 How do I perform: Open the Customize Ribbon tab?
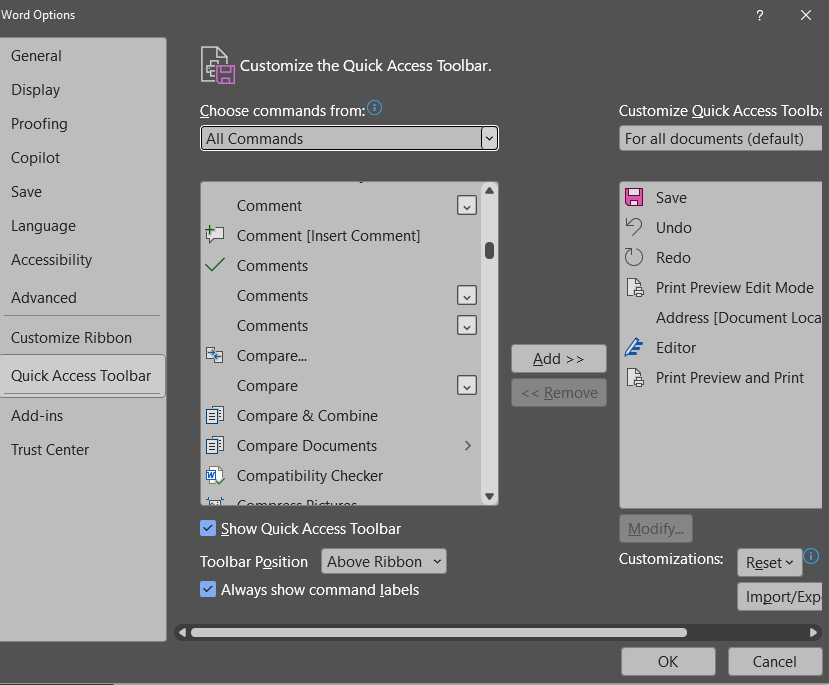pyautogui.click(x=83, y=337)
